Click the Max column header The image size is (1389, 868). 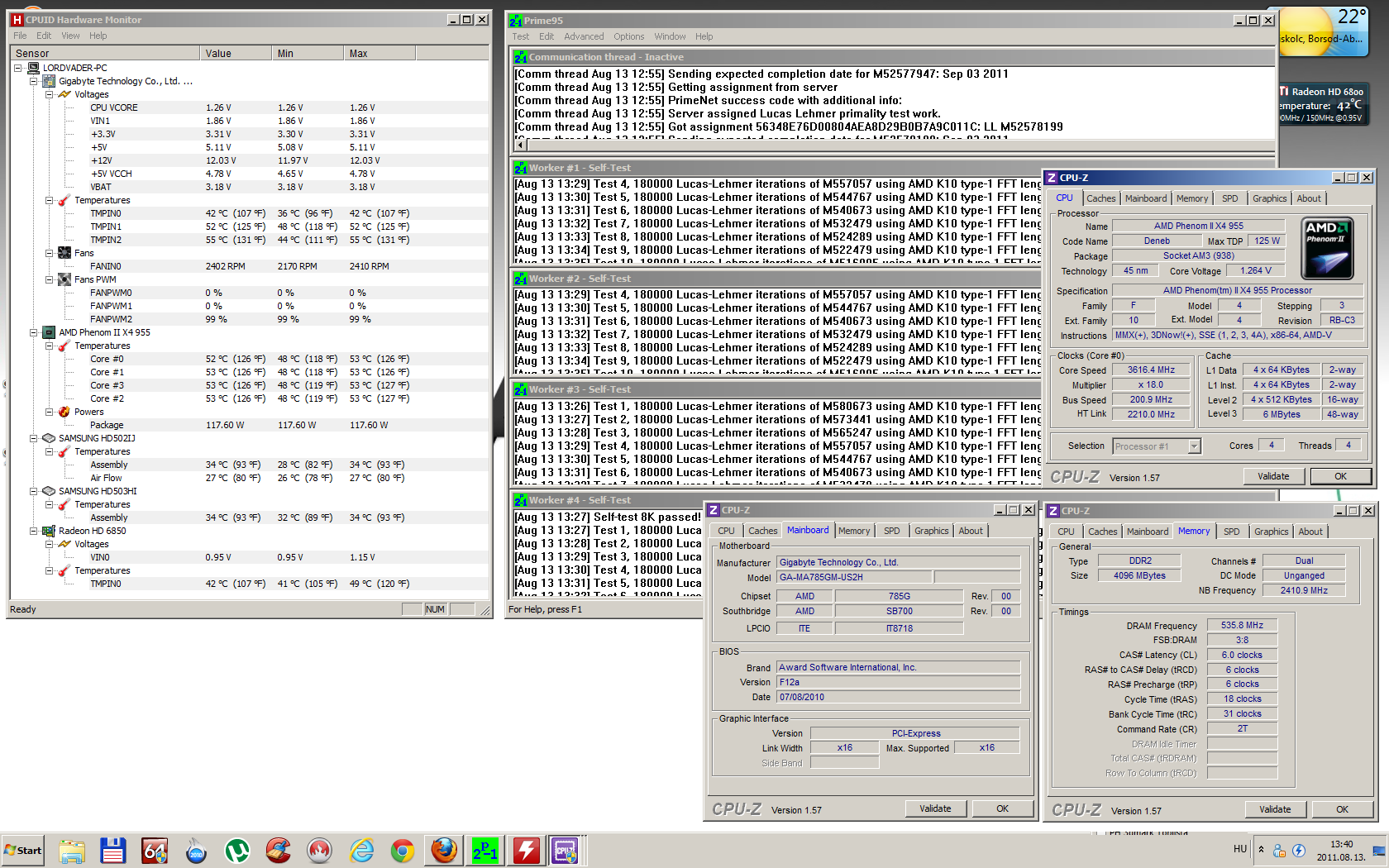click(x=379, y=53)
